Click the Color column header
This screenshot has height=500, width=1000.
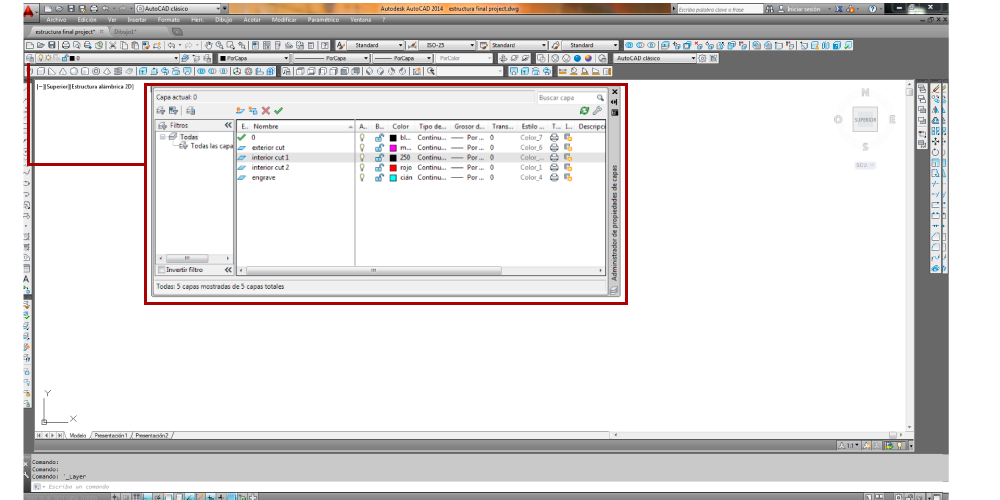pos(402,126)
